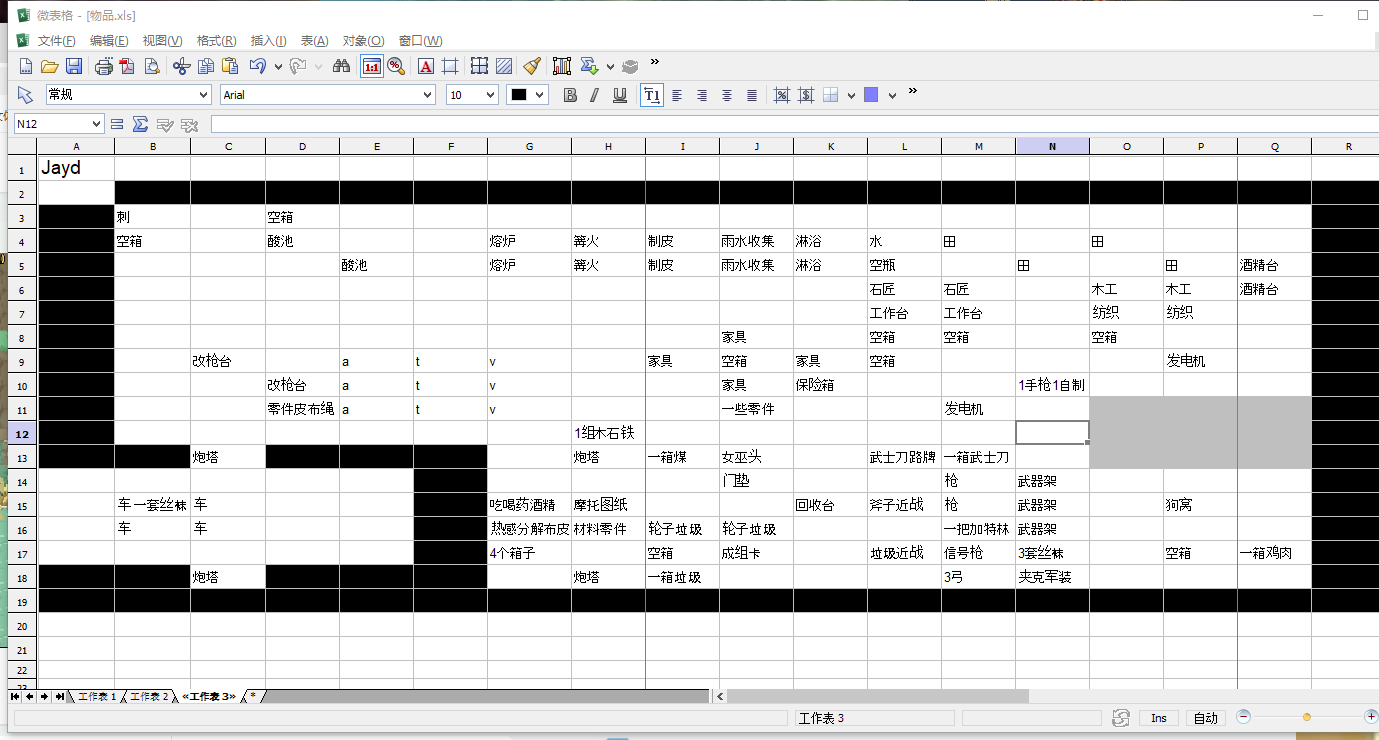Select the format paintbrush icon

pyautogui.click(x=532, y=66)
